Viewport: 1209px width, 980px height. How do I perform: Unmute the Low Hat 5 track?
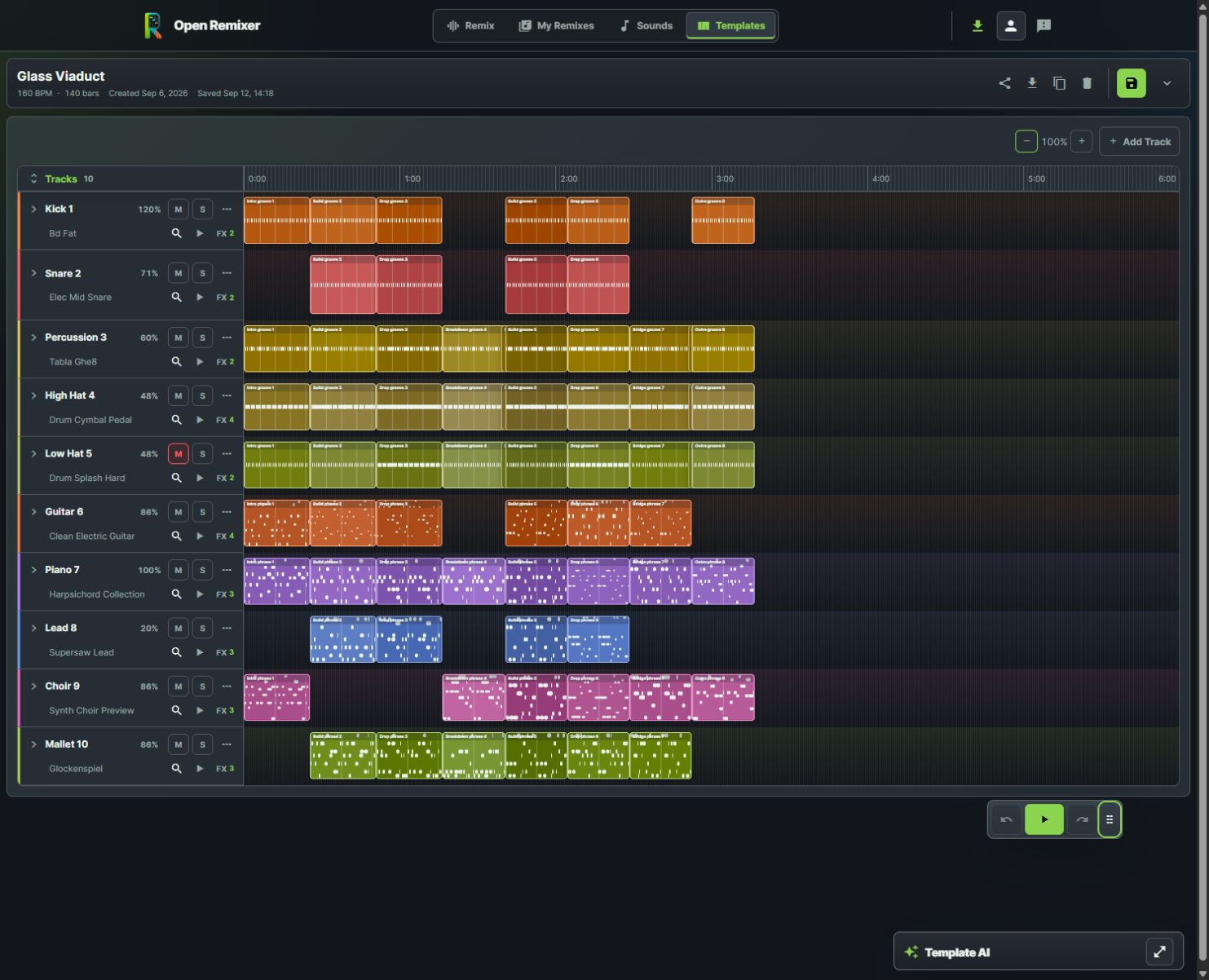tap(178, 453)
